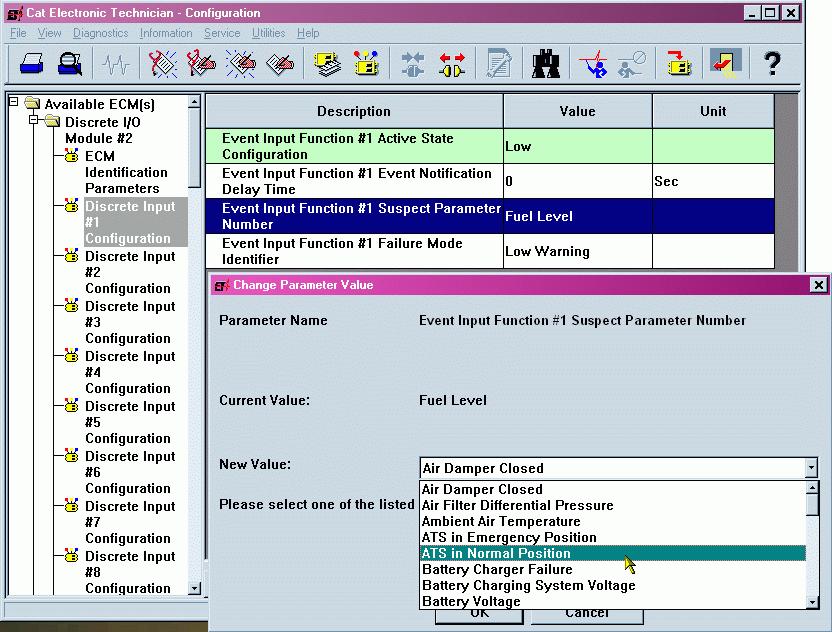Collapse the Discrete I/O Module #2 node
832x632 pixels.
pos(33,119)
